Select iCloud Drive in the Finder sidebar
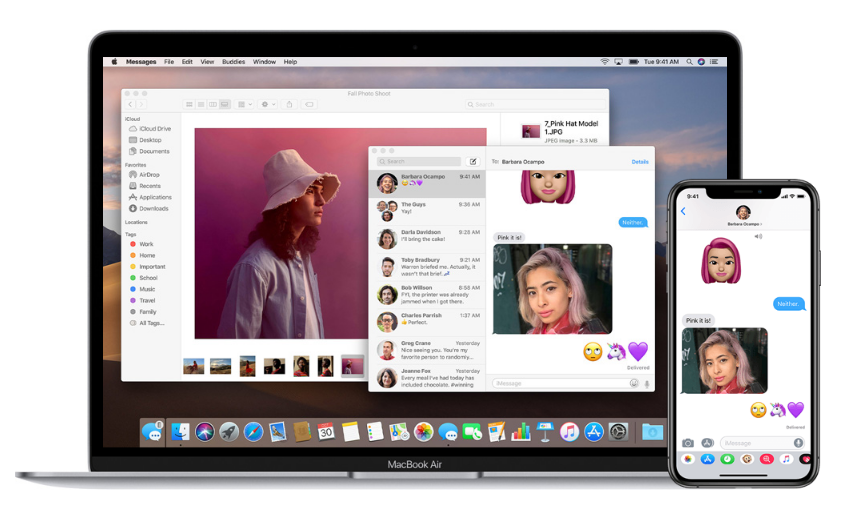Viewport: 847px width, 512px height. tap(150, 129)
